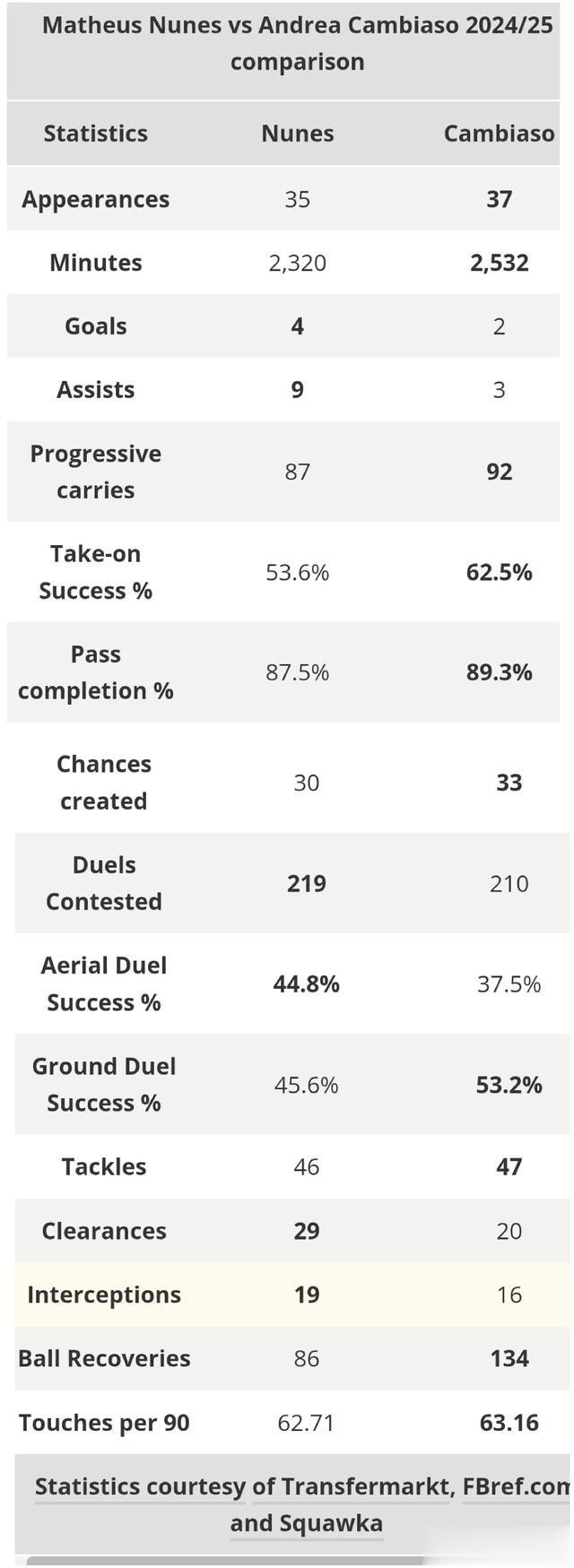The image size is (574, 1568).
Task: Open the Squawka link
Action: pyautogui.click(x=332, y=1522)
